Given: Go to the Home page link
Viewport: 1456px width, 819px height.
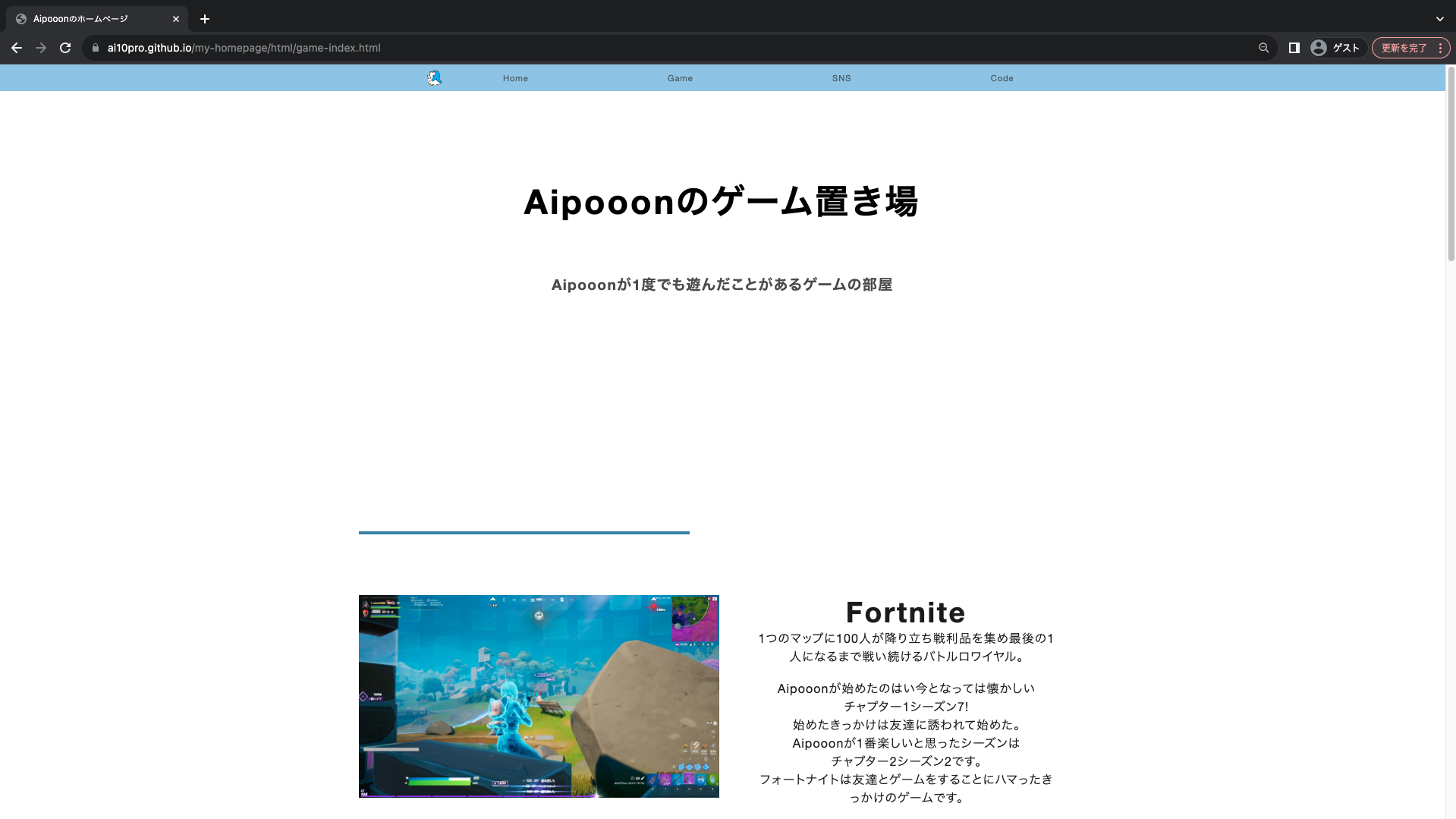Looking at the screenshot, I should (x=515, y=78).
